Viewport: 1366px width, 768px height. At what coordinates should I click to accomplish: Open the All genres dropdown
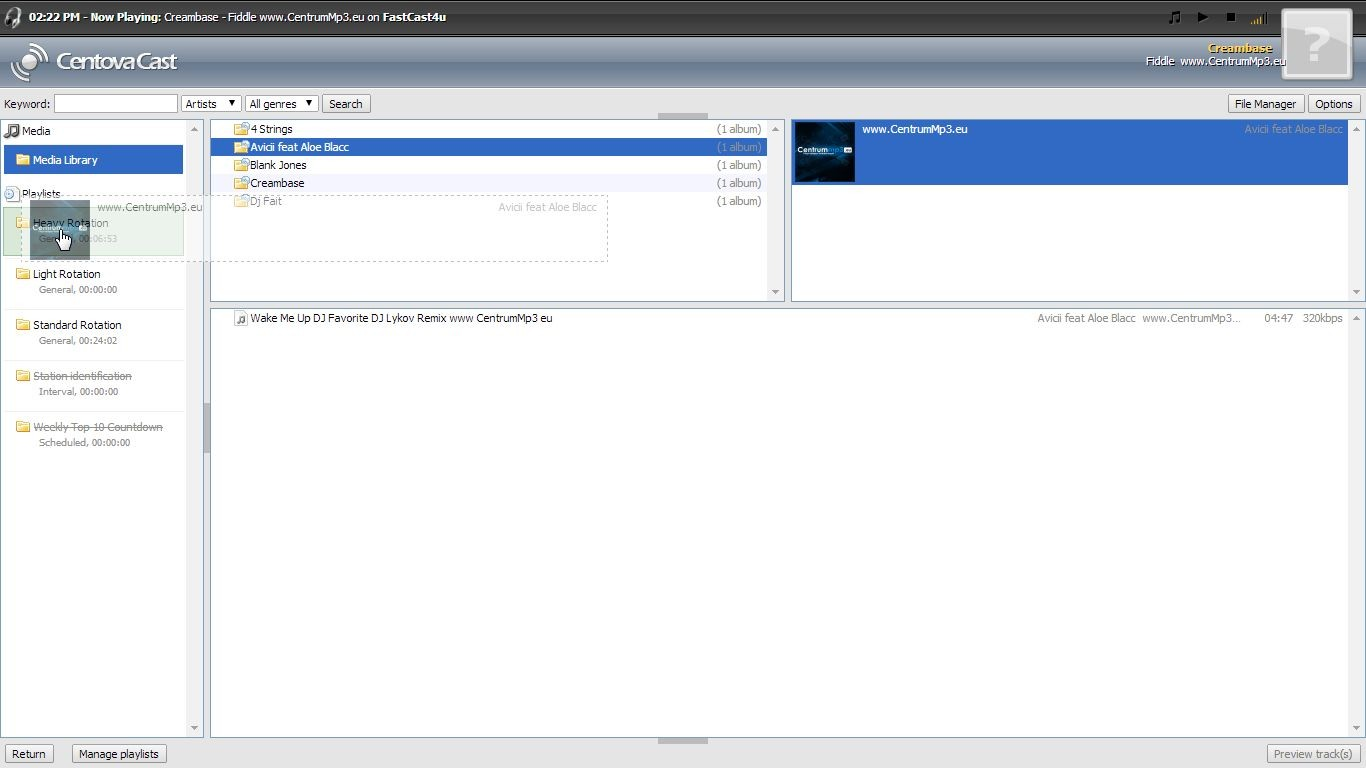point(282,104)
